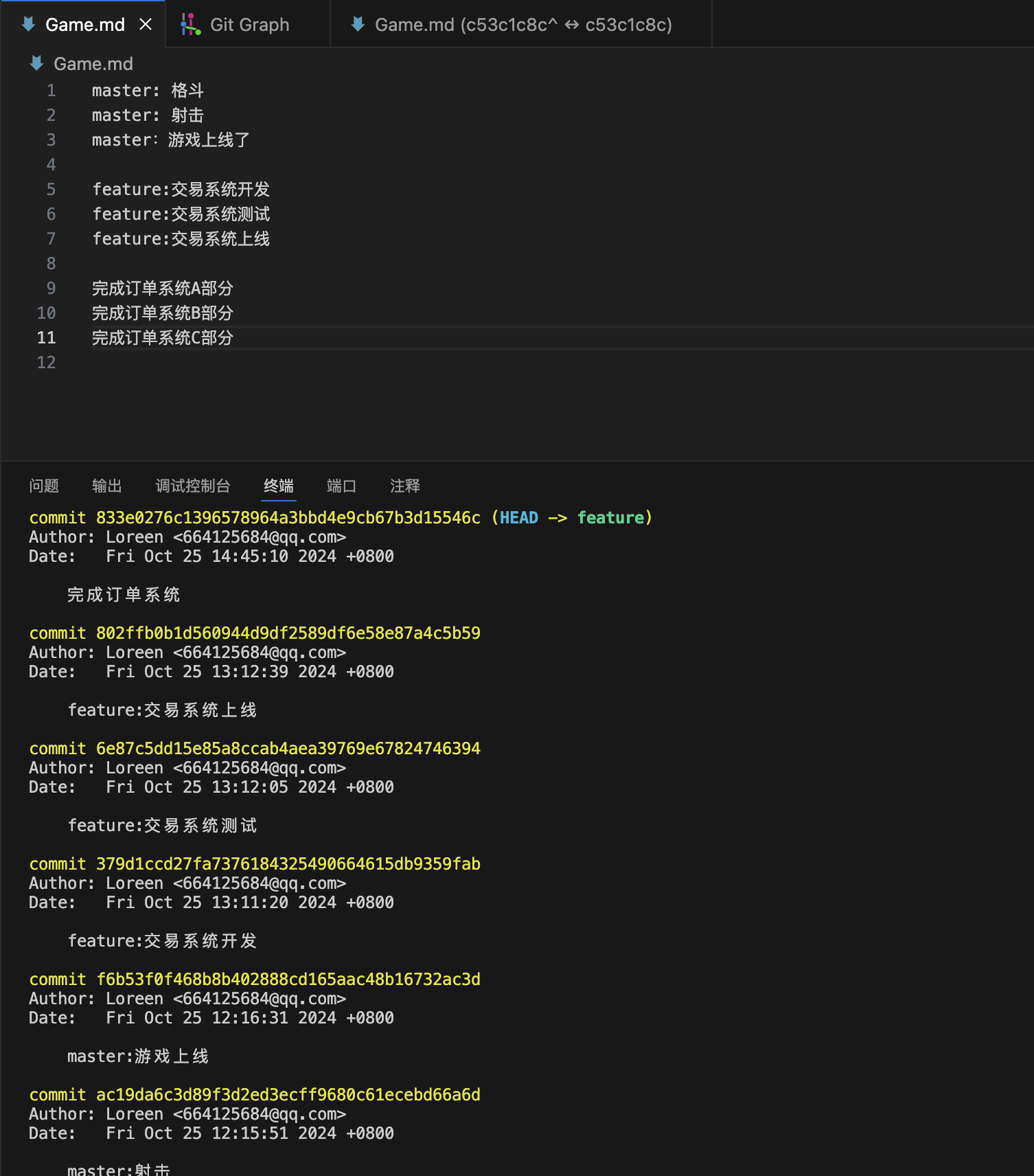1034x1176 pixels.
Task: Switch to 调试控制台 panel tab
Action: (193, 486)
